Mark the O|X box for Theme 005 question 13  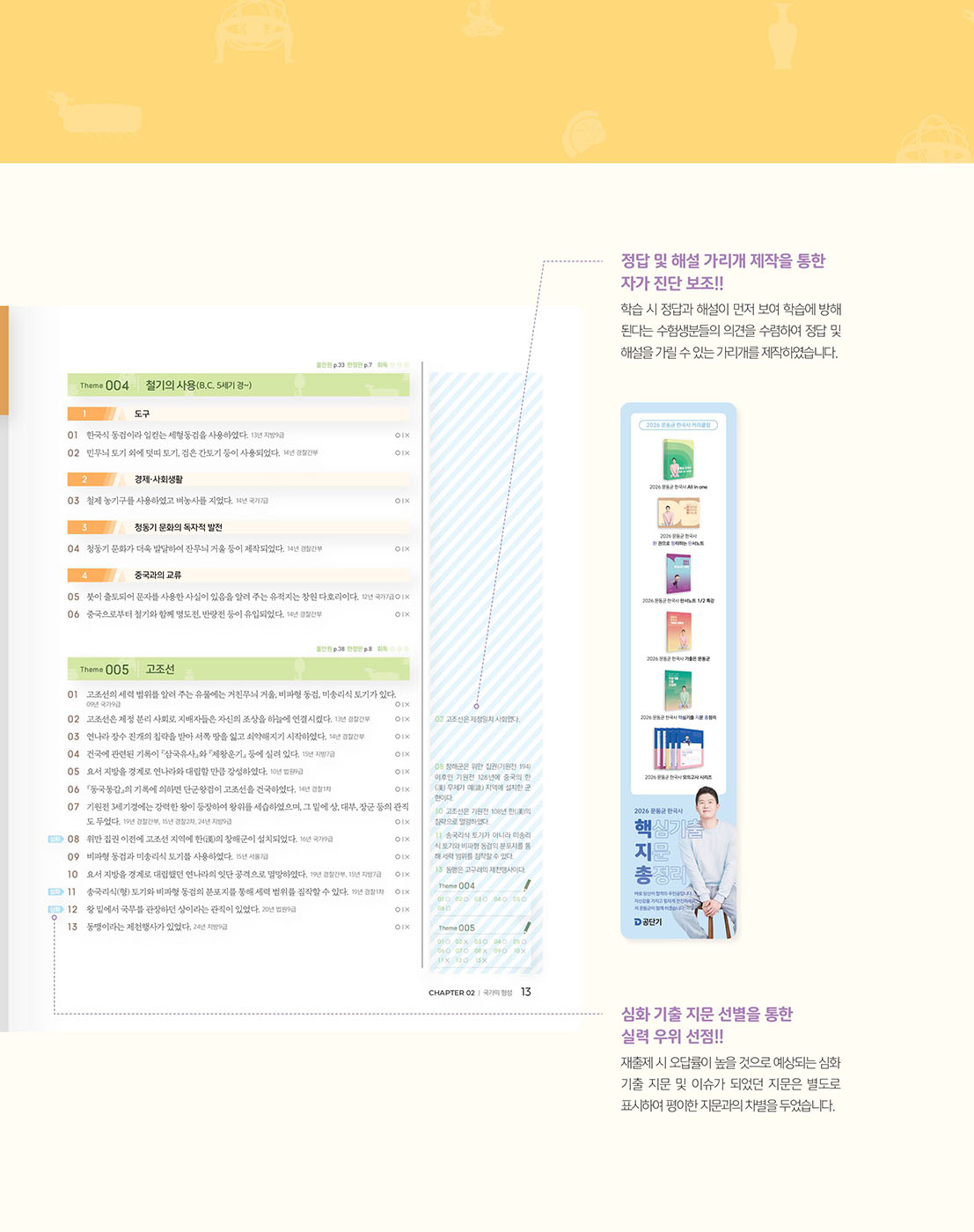[402, 927]
